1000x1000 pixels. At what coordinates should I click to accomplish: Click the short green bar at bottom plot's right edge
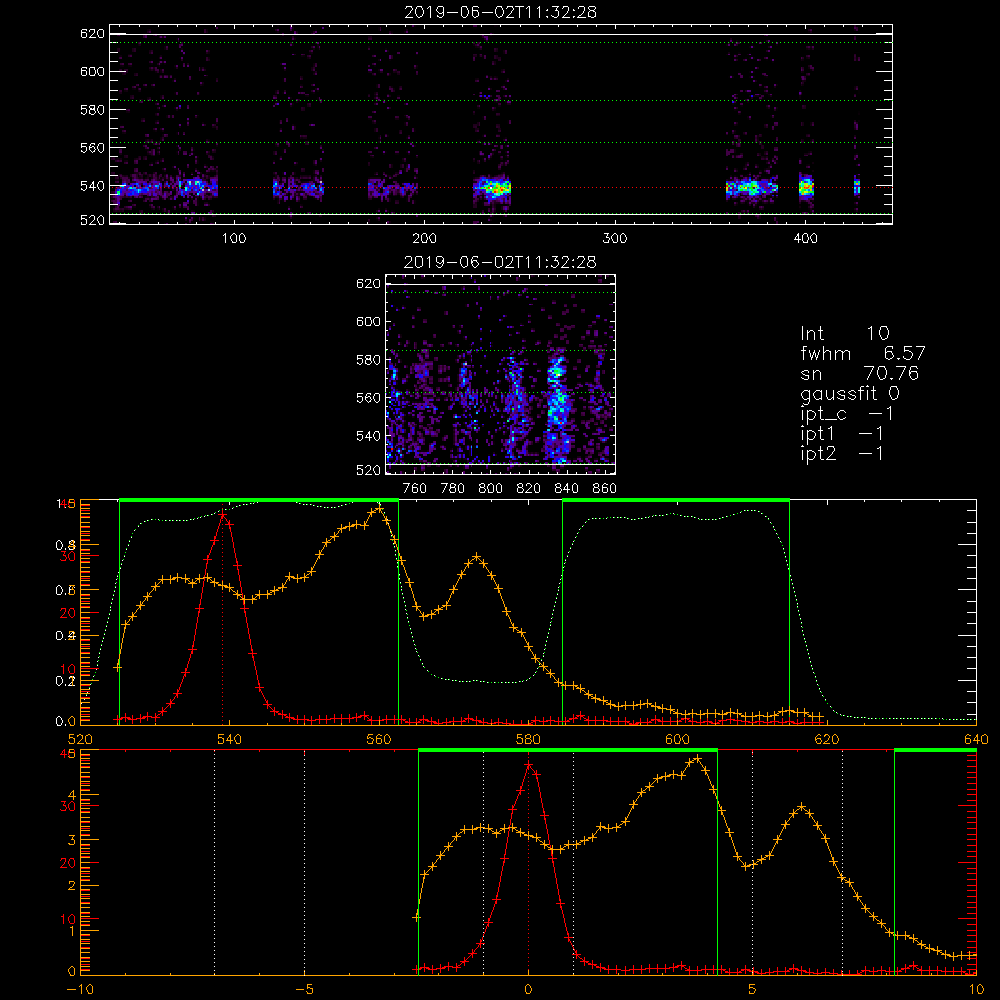click(x=936, y=750)
